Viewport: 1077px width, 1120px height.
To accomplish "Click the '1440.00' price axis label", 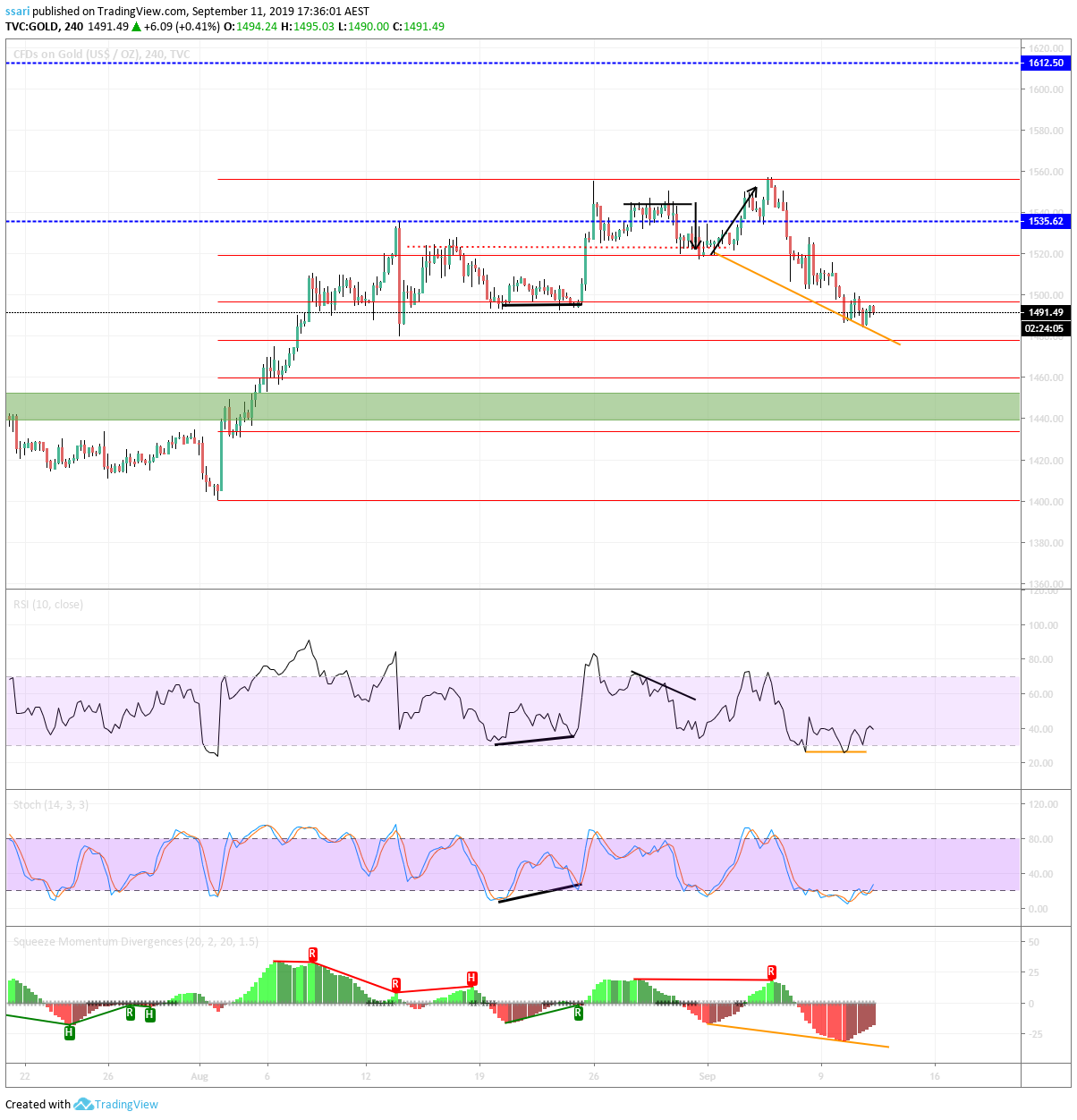I will 1046,420.
